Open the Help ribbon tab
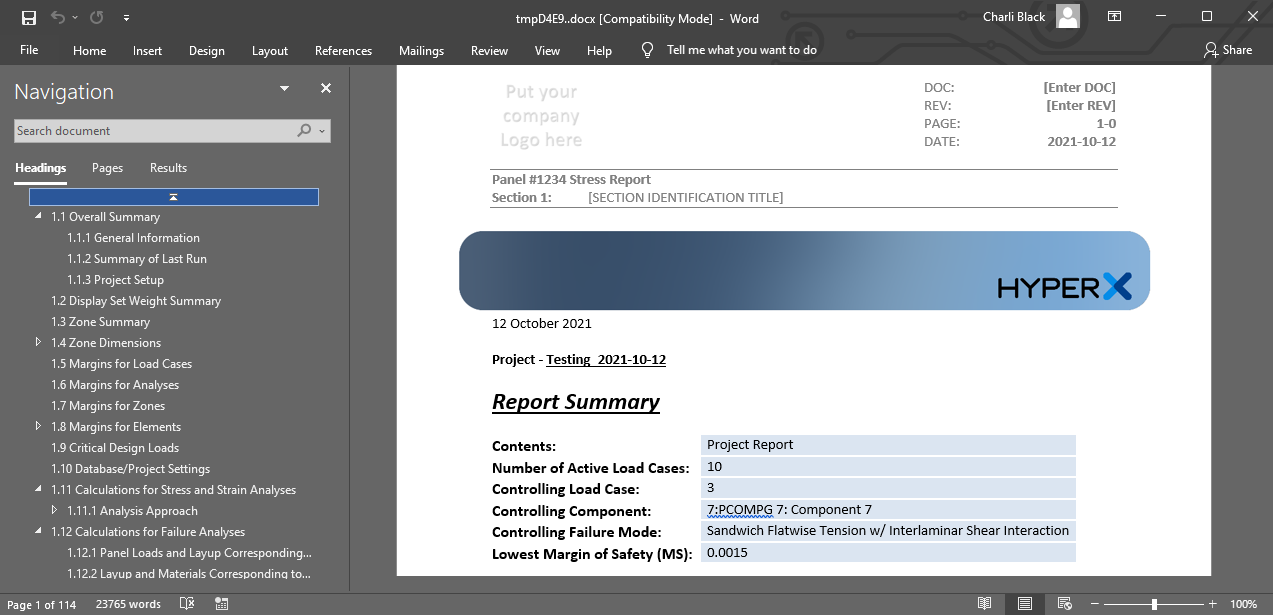 click(x=599, y=50)
